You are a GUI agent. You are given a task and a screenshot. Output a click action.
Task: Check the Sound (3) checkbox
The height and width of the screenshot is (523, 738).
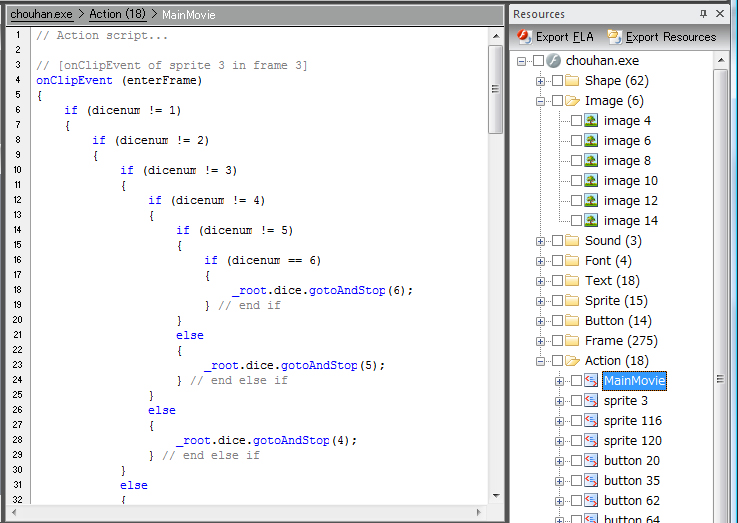[557, 241]
